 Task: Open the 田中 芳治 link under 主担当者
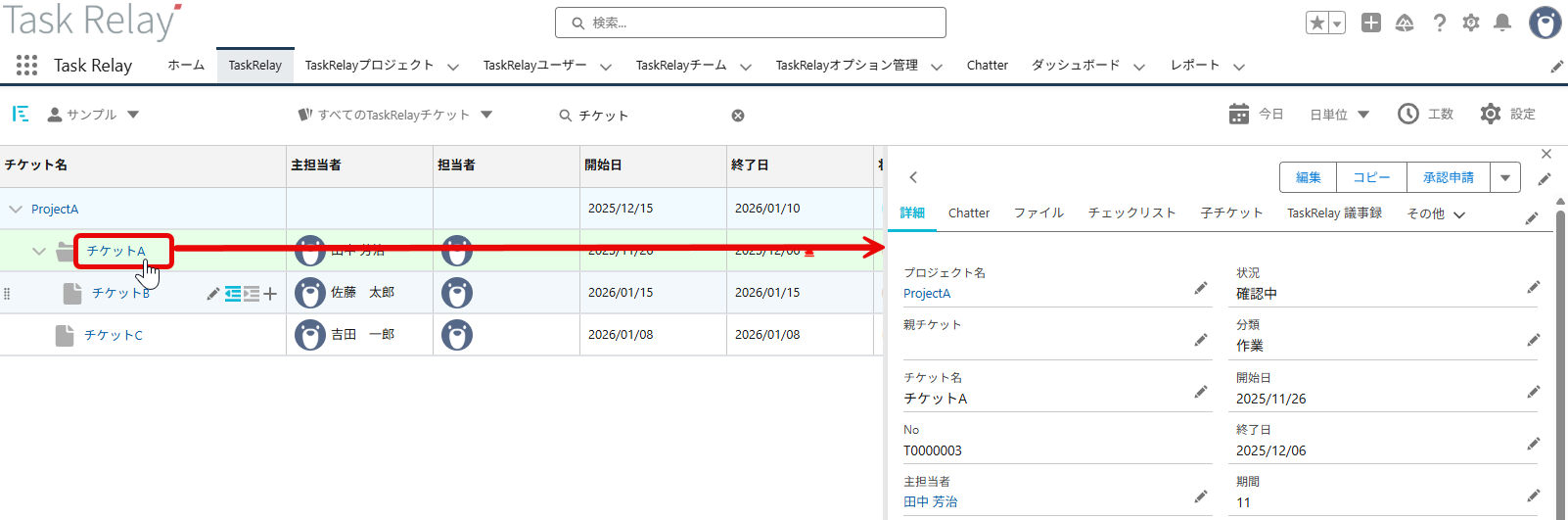[931, 501]
